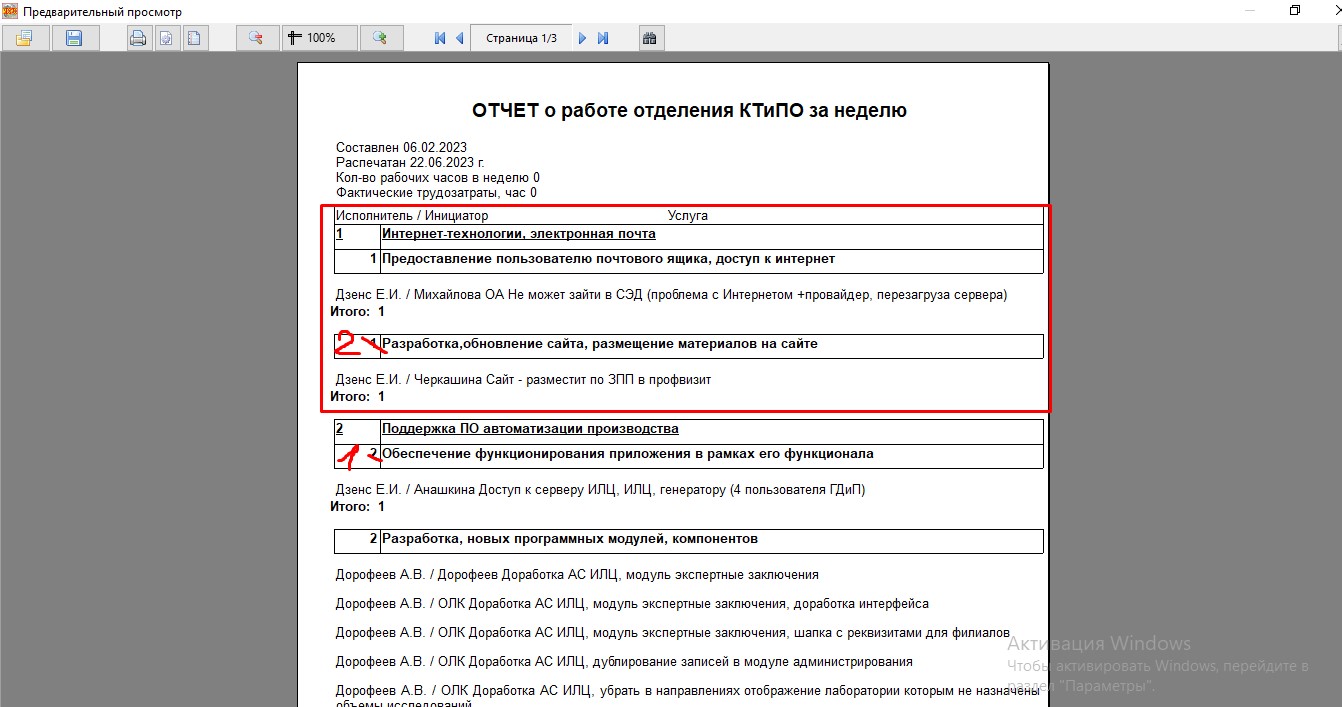Minimize the Предварительный просмотр window
This screenshot has width=1342, height=707.
tap(1250, 11)
